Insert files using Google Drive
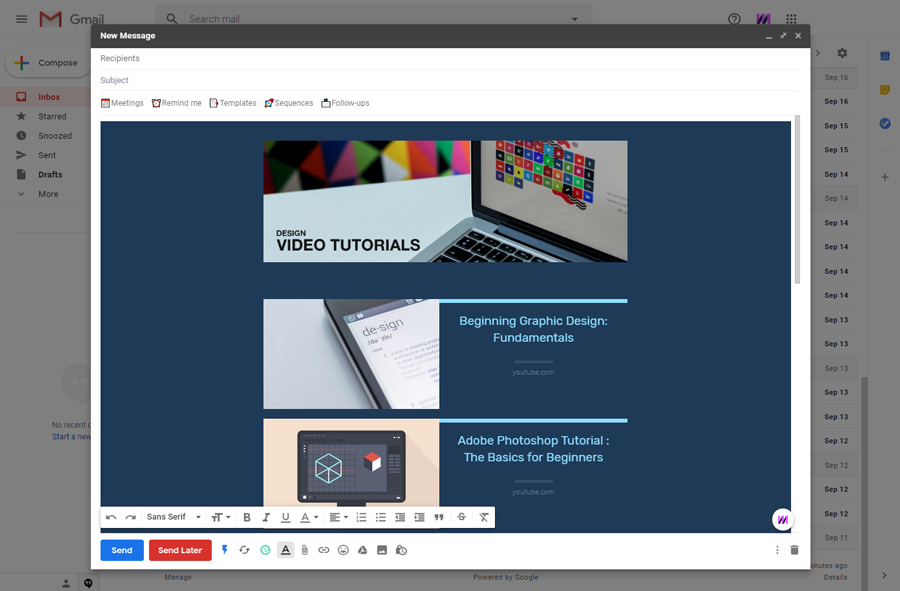The image size is (900, 591). pyautogui.click(x=363, y=550)
